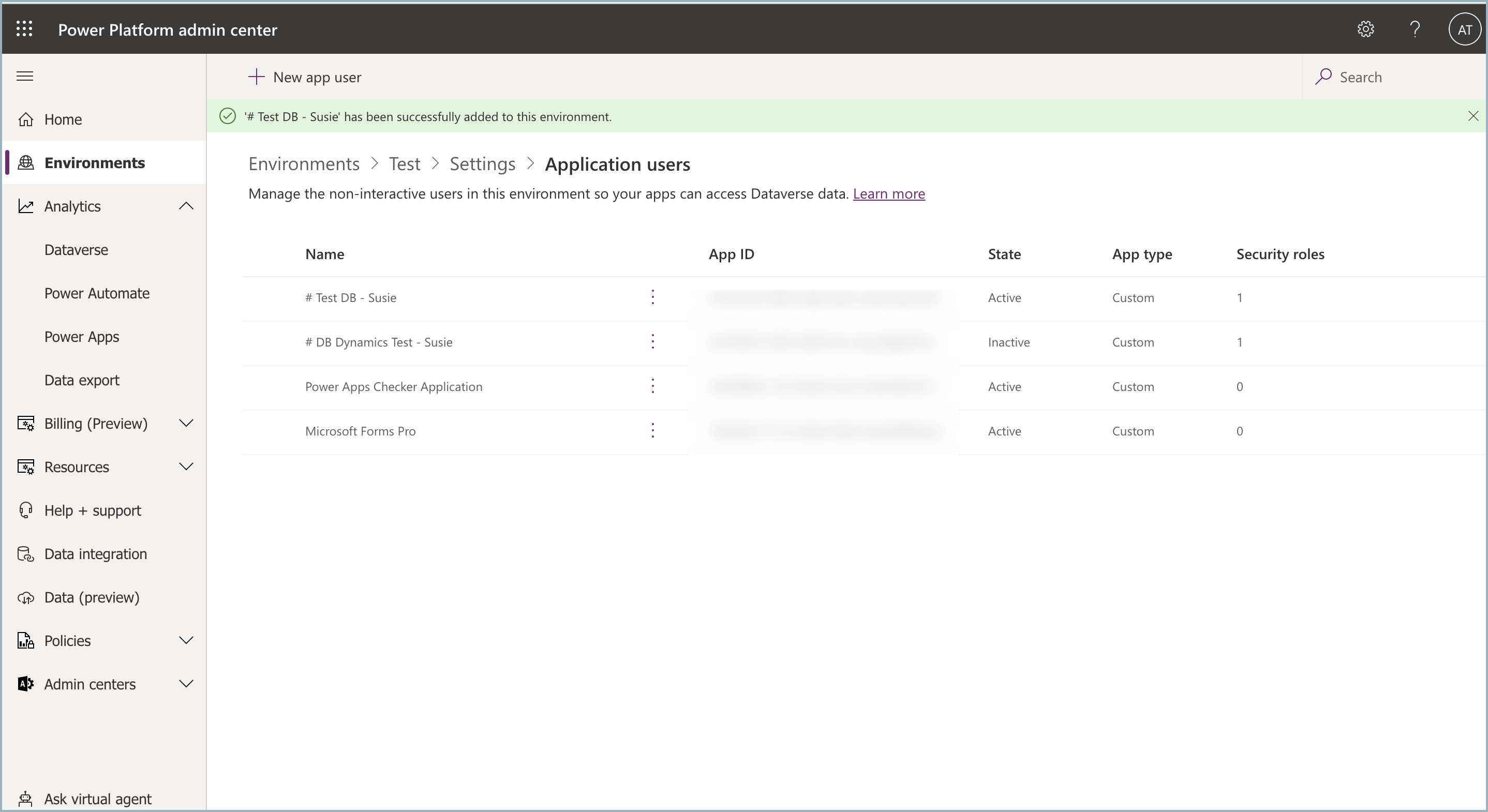Open more options for Power Apps Checker Application
The image size is (1488, 812).
[653, 386]
